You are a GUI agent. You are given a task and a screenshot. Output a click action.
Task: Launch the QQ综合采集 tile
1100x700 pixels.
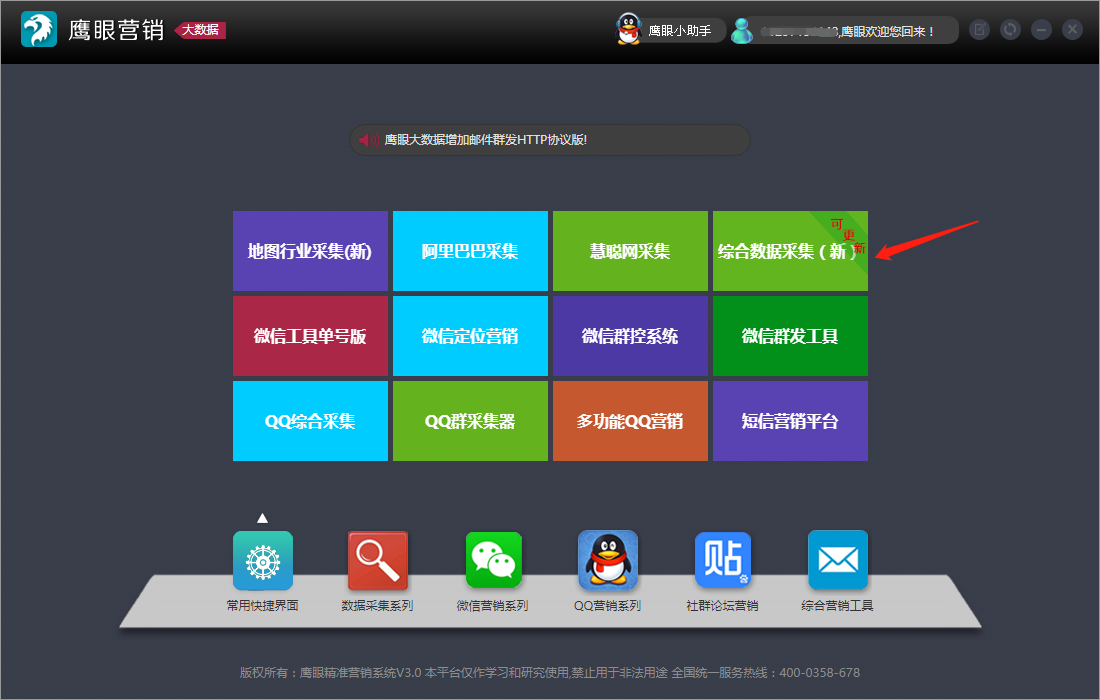310,421
